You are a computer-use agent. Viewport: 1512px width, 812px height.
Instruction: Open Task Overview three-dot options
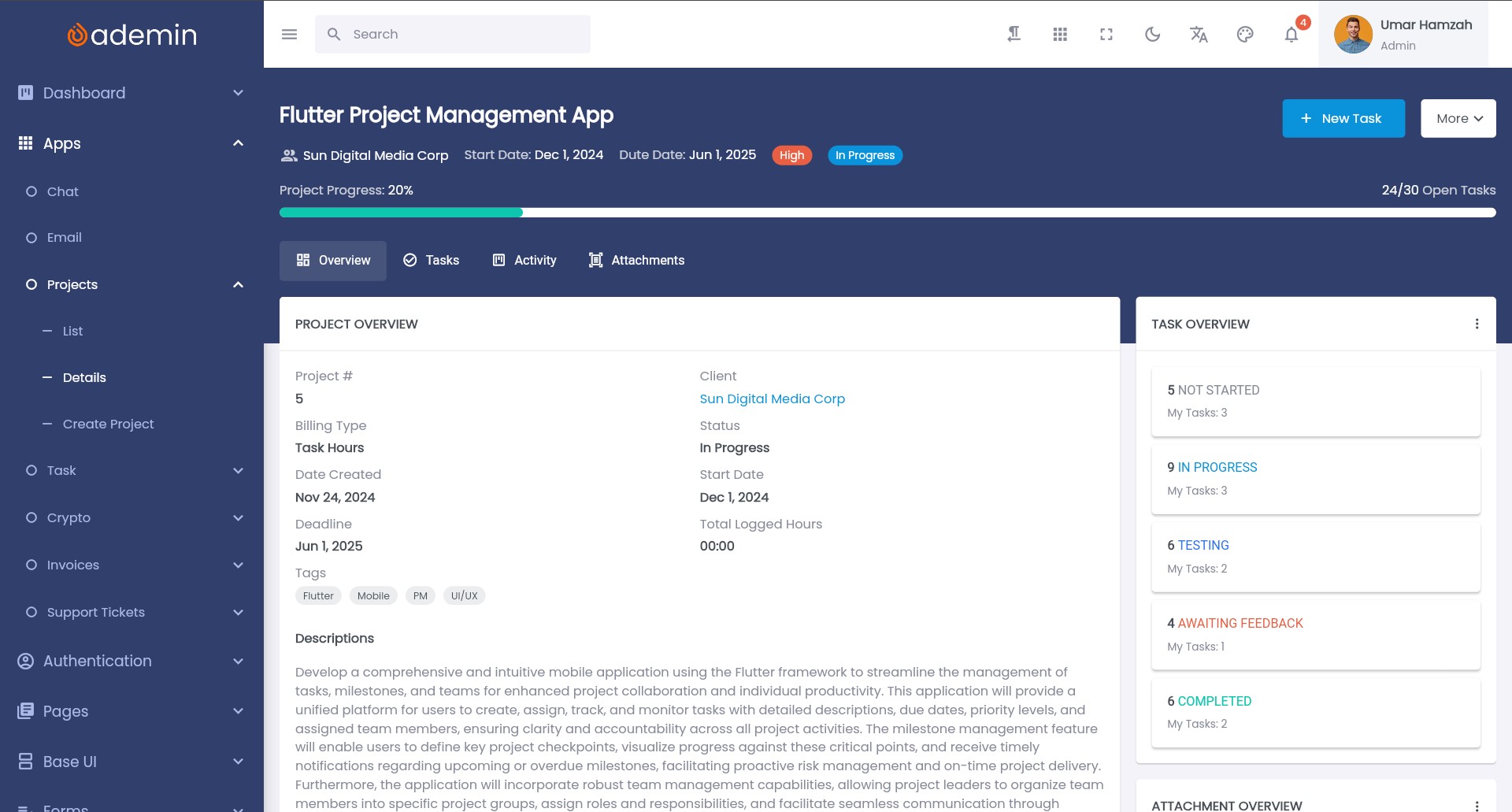tap(1477, 324)
